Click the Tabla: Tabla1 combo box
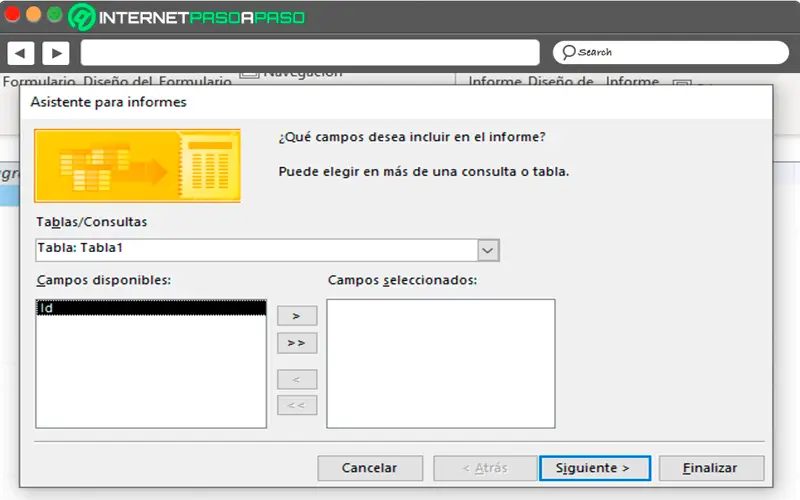This screenshot has height=500, width=800. [x=267, y=250]
